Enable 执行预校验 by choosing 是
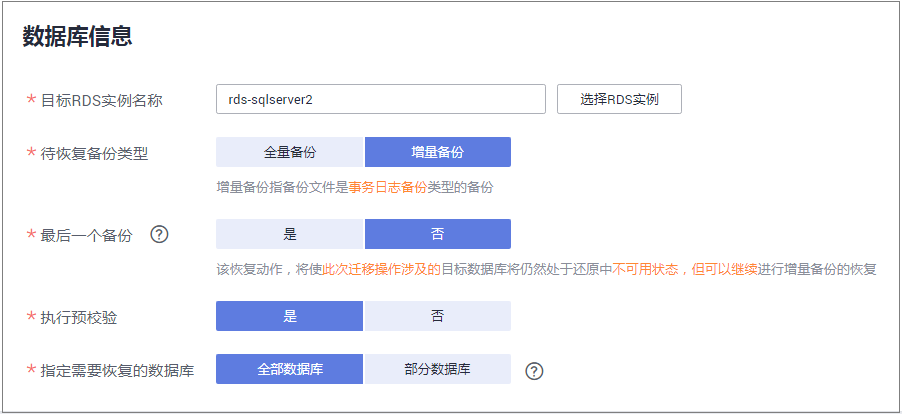The width and height of the screenshot is (902, 414). coord(290,316)
